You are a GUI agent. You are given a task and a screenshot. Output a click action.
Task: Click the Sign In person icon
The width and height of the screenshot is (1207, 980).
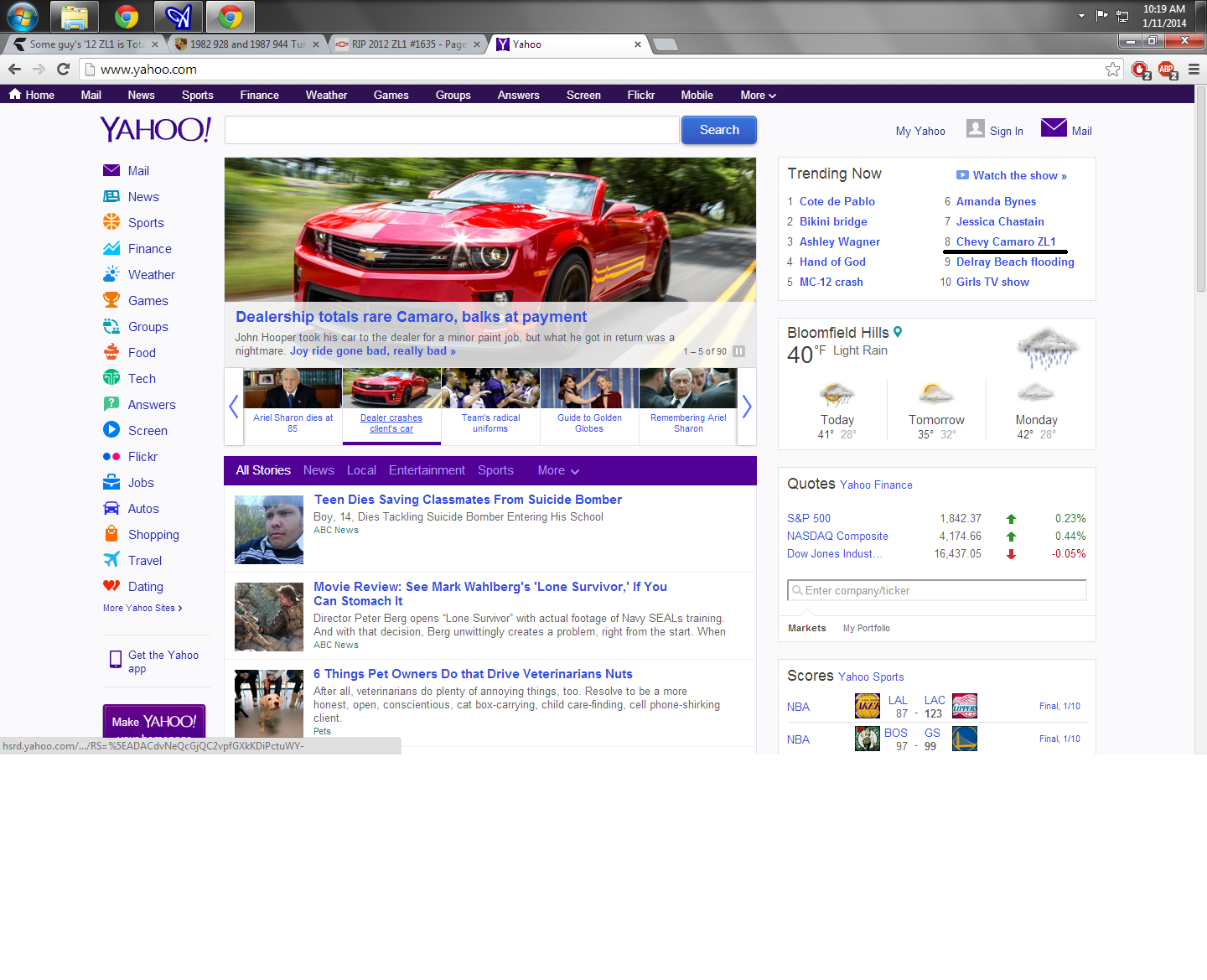coord(976,128)
